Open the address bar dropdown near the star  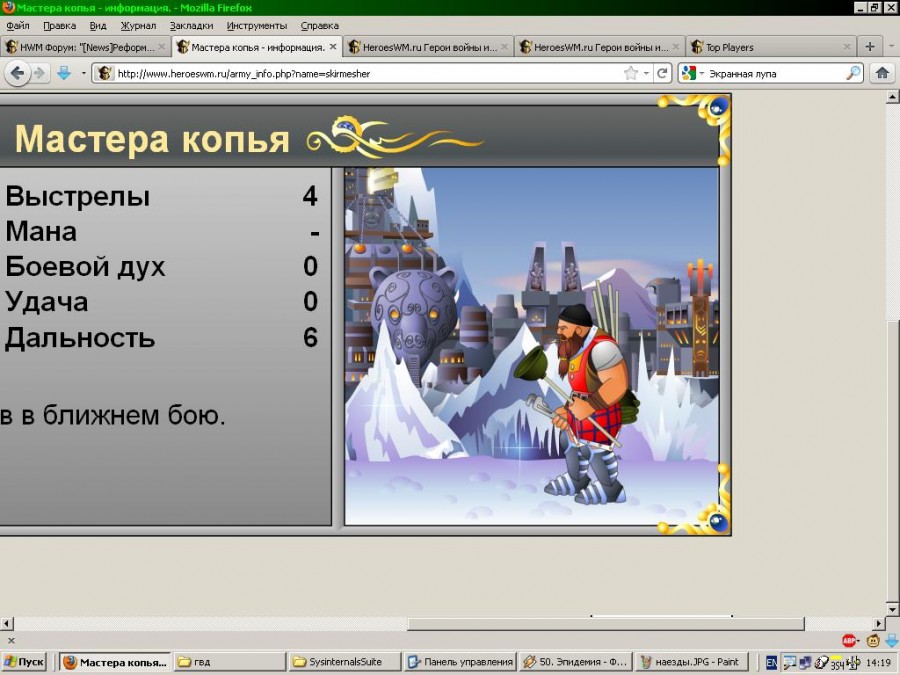(646, 73)
